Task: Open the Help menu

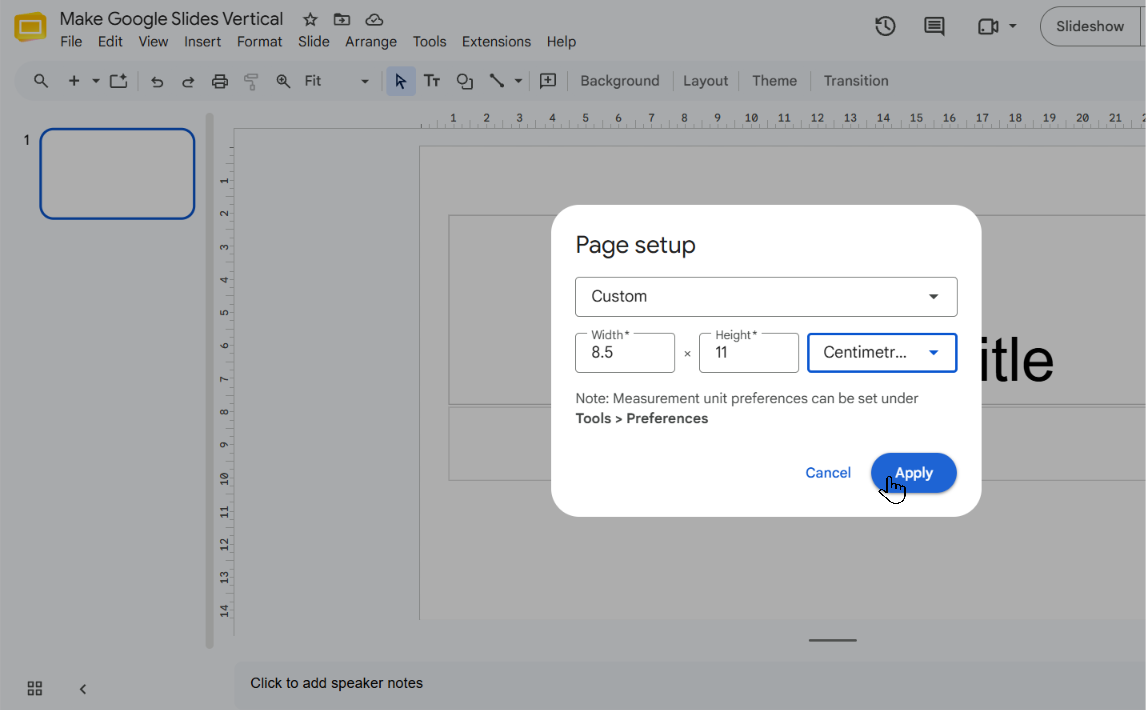Action: click(x=561, y=42)
